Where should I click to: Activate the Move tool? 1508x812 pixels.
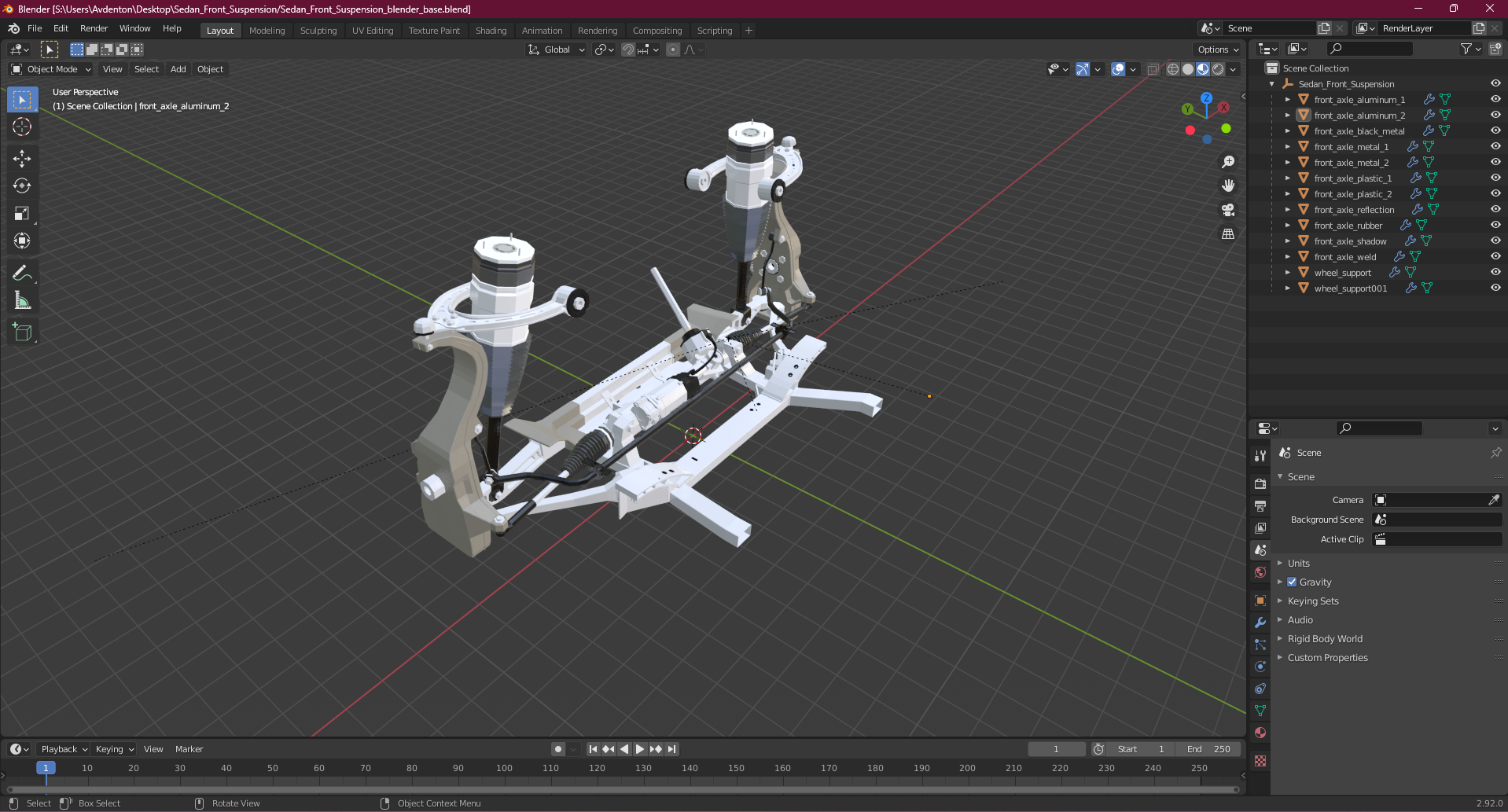[22, 159]
